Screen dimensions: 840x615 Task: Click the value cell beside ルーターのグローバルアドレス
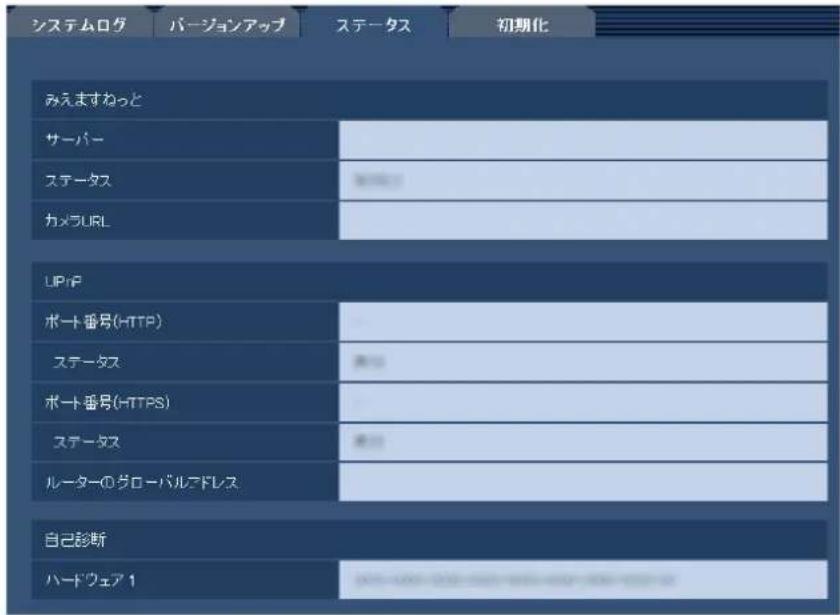[x=583, y=482]
